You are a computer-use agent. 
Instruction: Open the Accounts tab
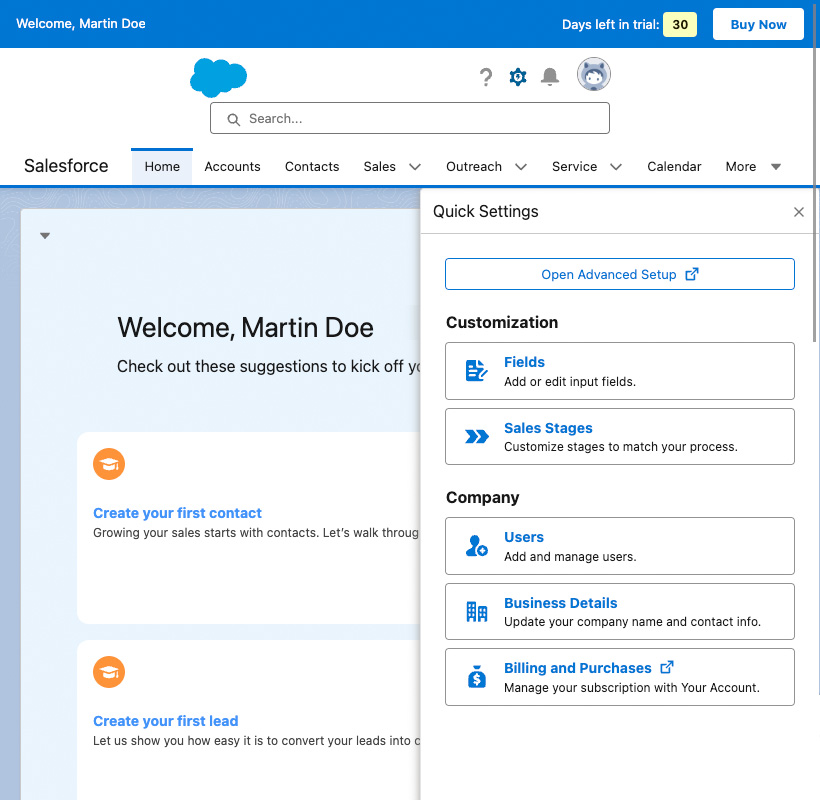232,166
